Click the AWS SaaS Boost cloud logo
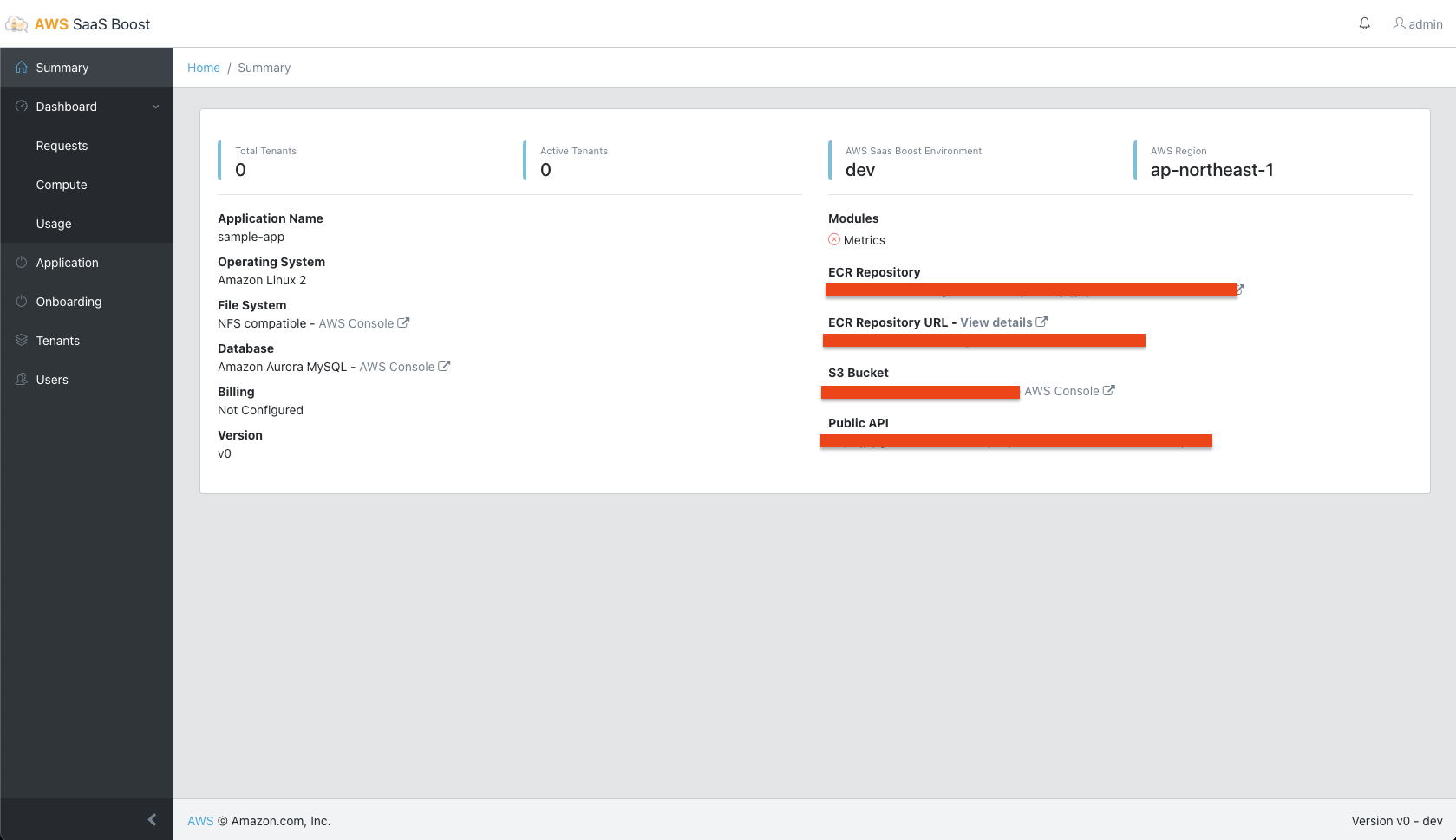Screen dimensions: 1456x840 (x=16, y=24)
